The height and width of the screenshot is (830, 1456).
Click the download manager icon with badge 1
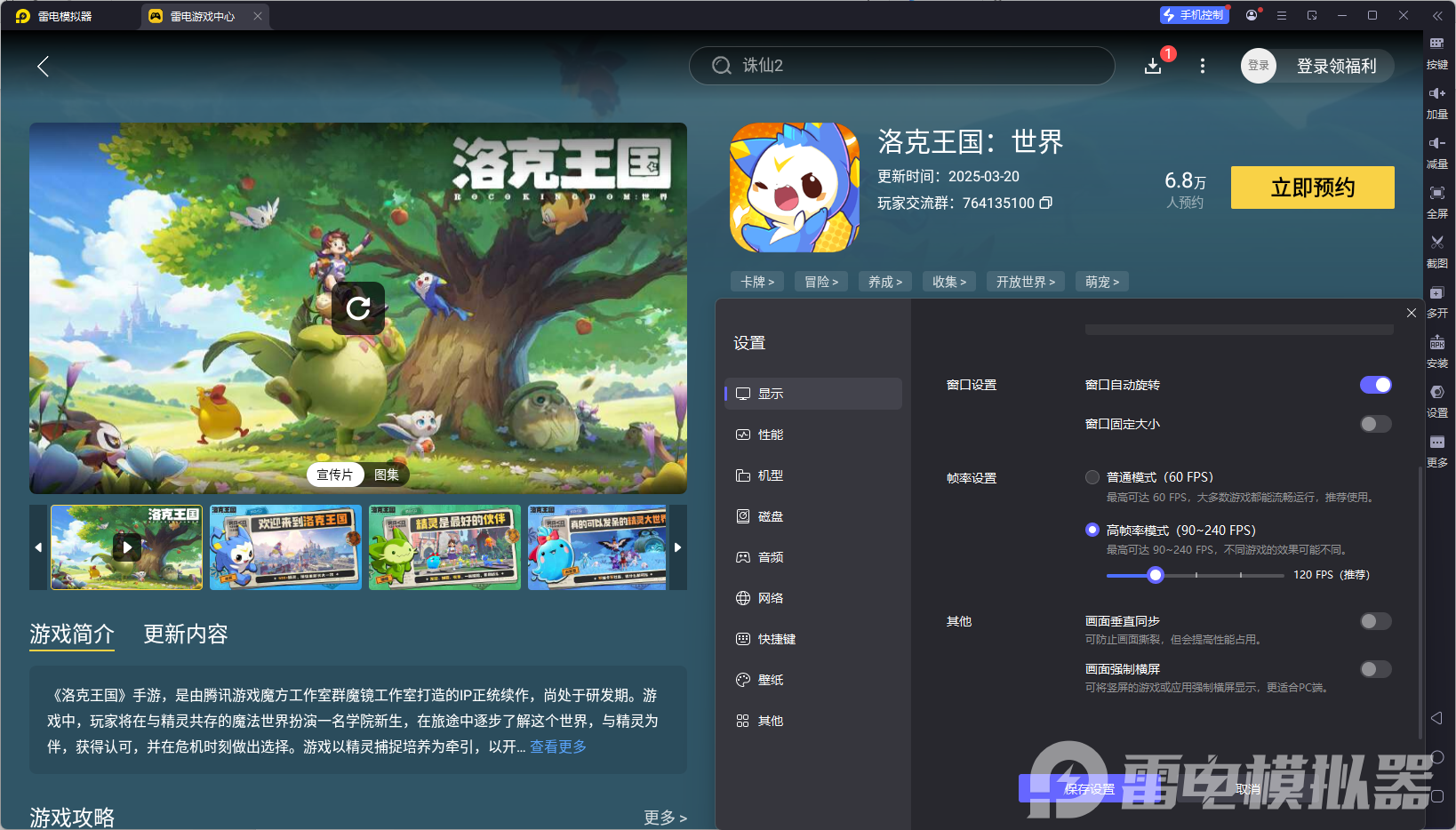(1153, 66)
